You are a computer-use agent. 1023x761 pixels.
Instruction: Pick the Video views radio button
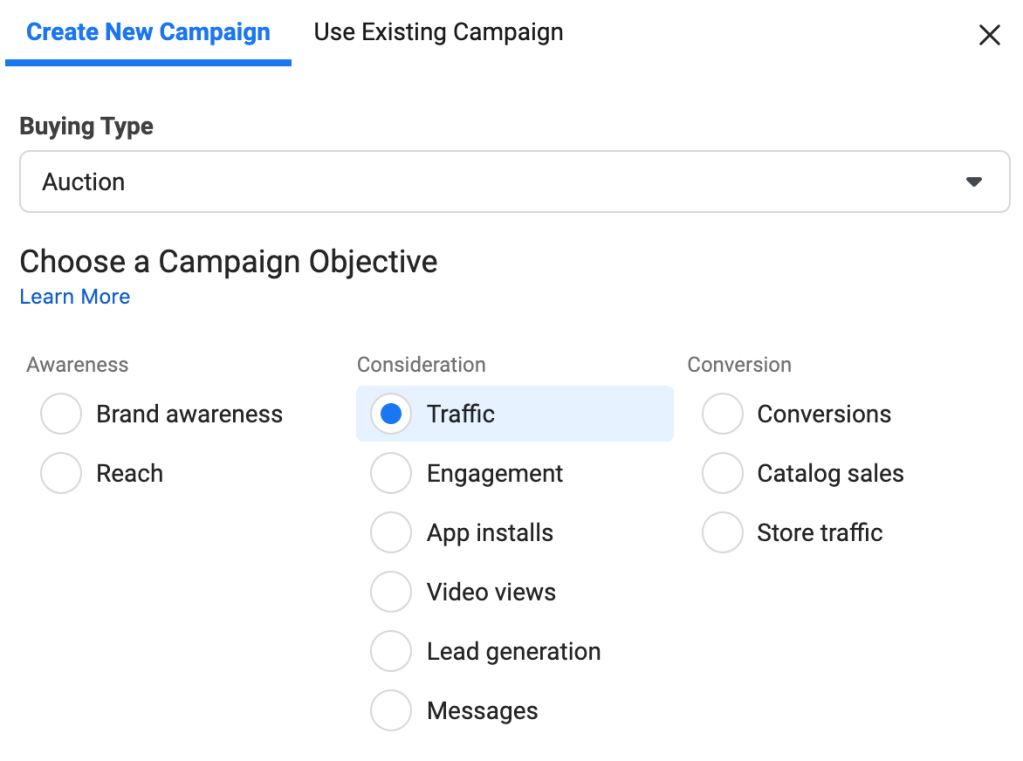point(391,592)
